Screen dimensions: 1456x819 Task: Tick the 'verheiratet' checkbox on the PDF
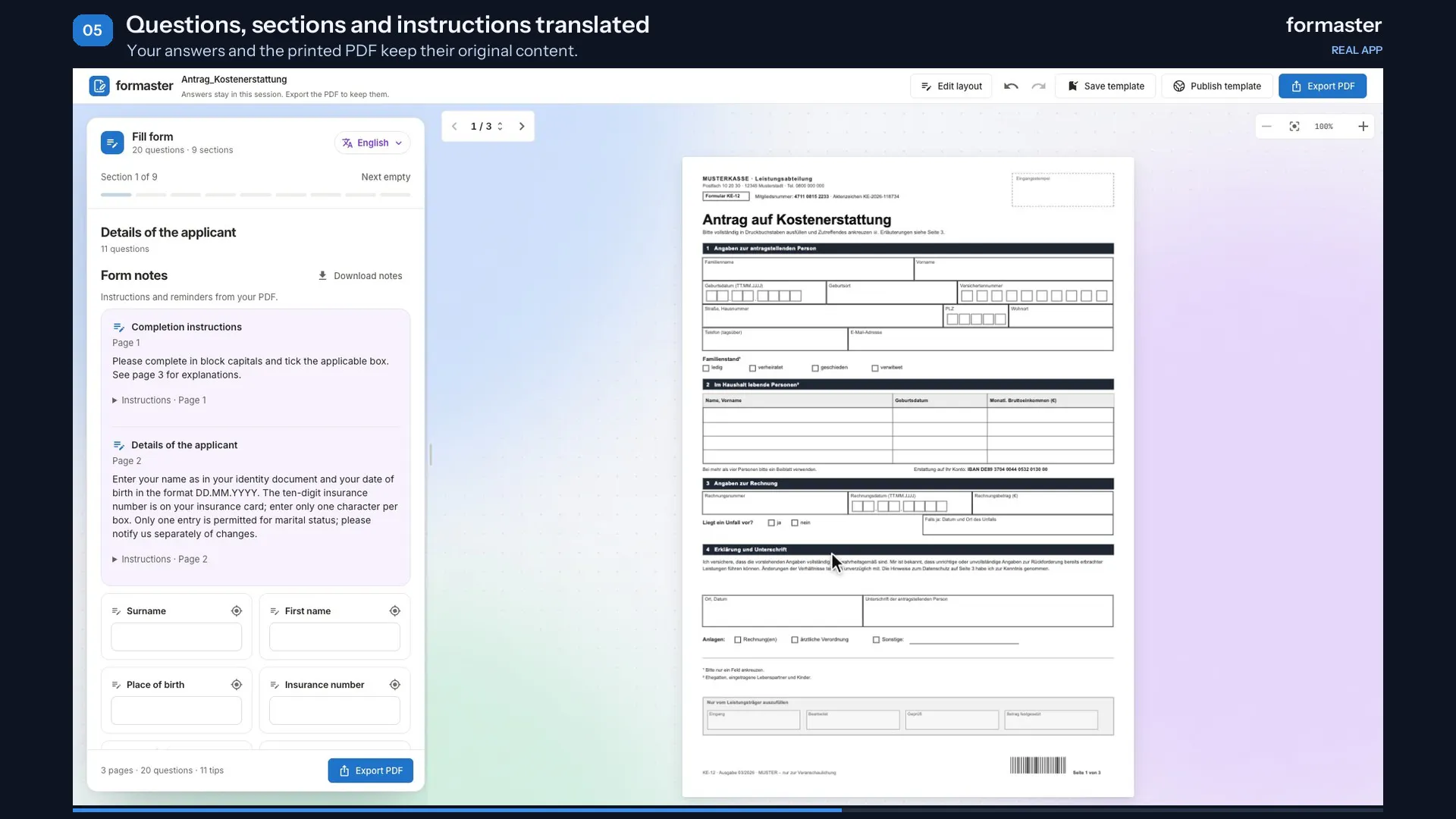[x=752, y=369]
